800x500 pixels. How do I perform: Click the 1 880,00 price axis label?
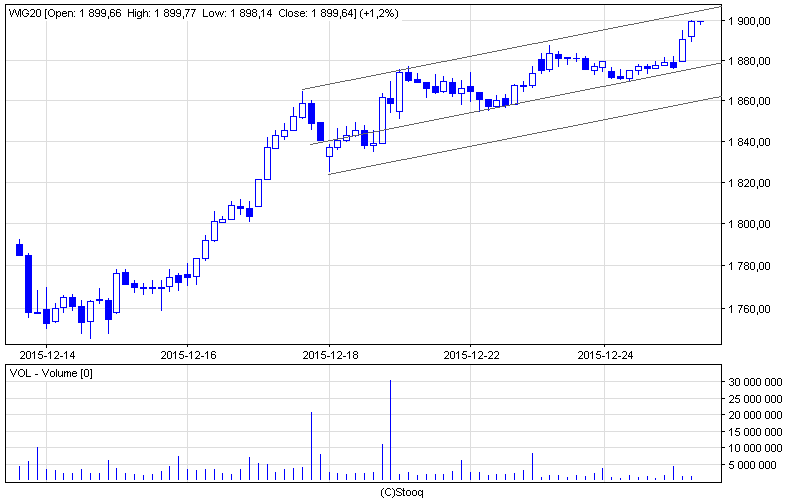[x=749, y=61]
